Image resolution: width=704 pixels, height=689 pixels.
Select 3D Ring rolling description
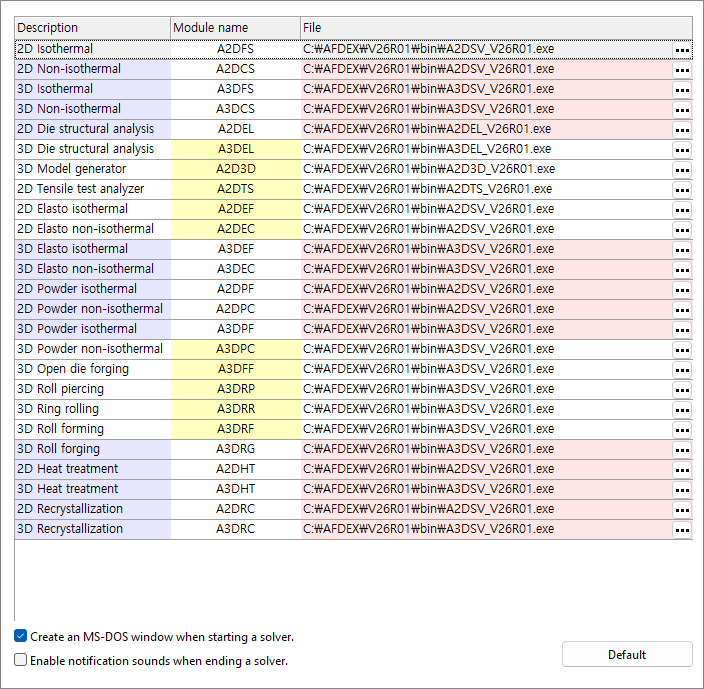pyautogui.click(x=92, y=409)
